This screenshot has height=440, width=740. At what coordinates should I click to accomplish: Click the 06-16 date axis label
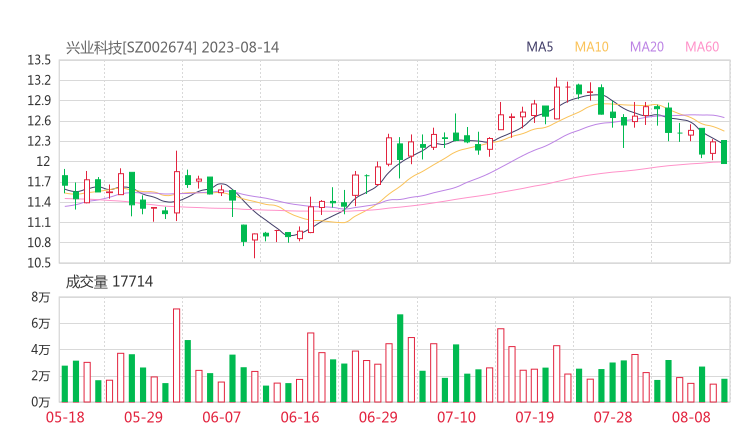tap(300, 417)
